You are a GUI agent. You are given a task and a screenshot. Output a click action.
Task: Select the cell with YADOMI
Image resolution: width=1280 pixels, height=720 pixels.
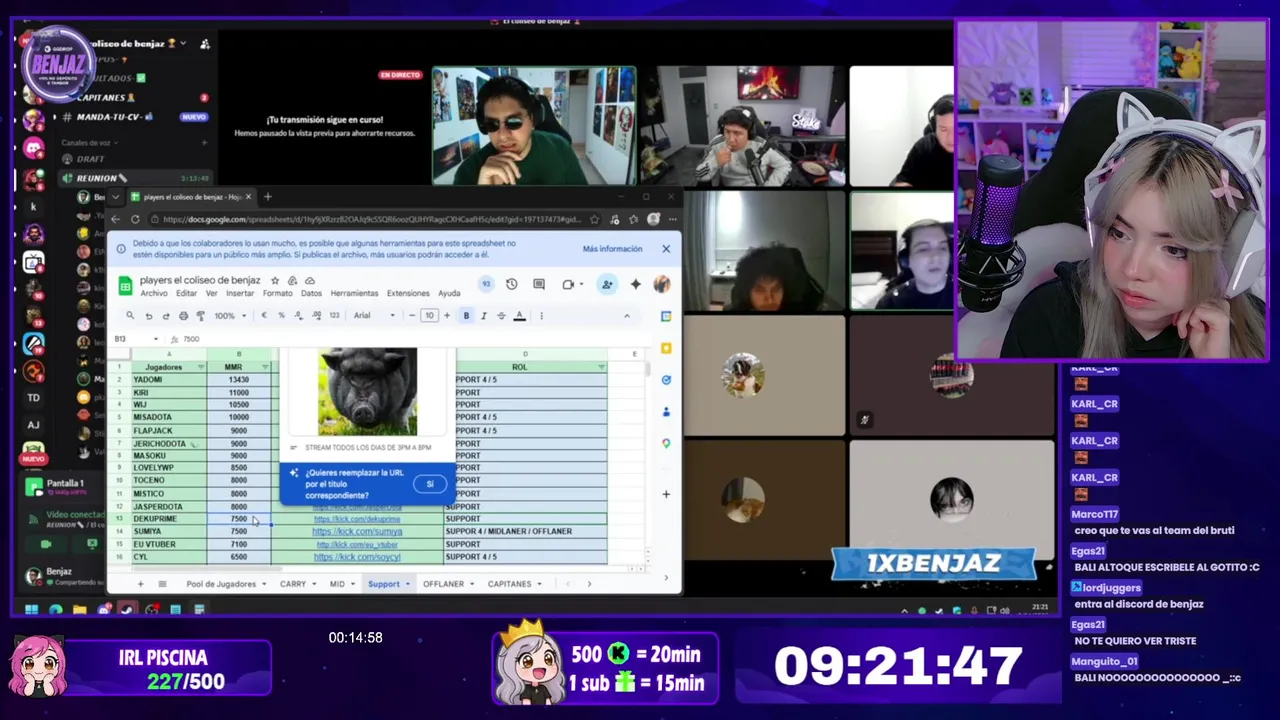(168, 380)
